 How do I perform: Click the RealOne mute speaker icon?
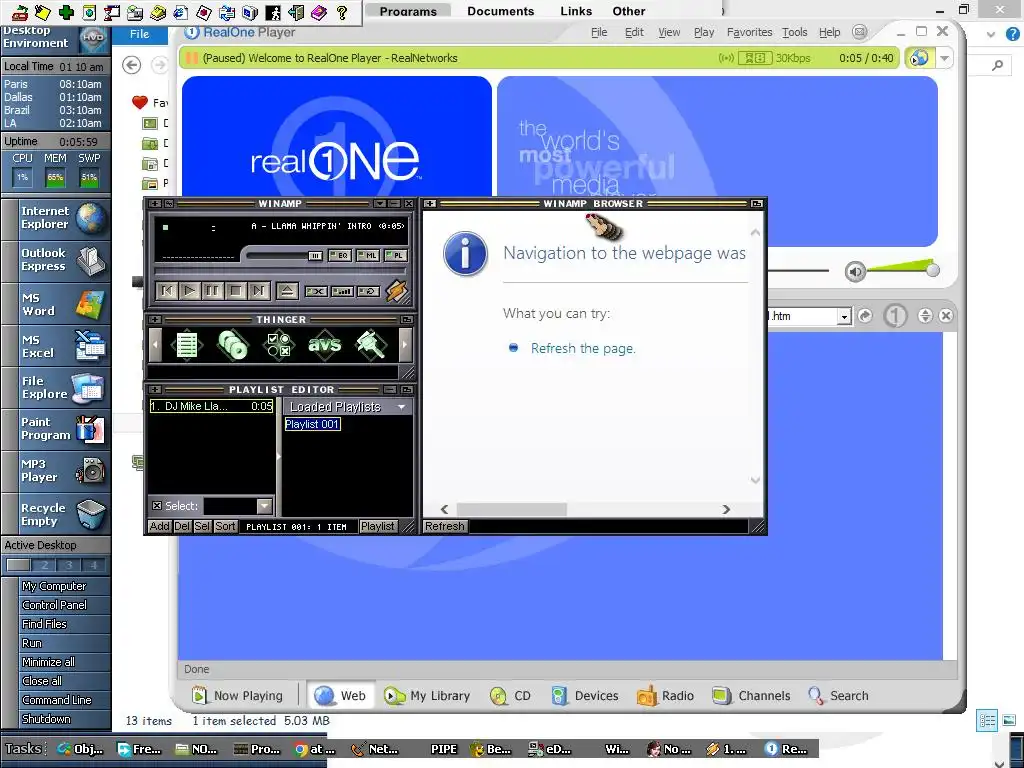[855, 271]
